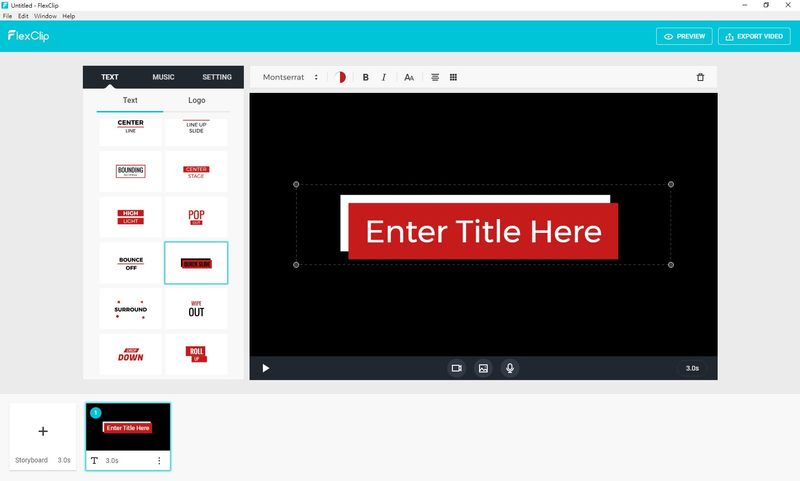Choose the Bounce Off text style
Viewport: 800px width, 481px height.
point(131,263)
